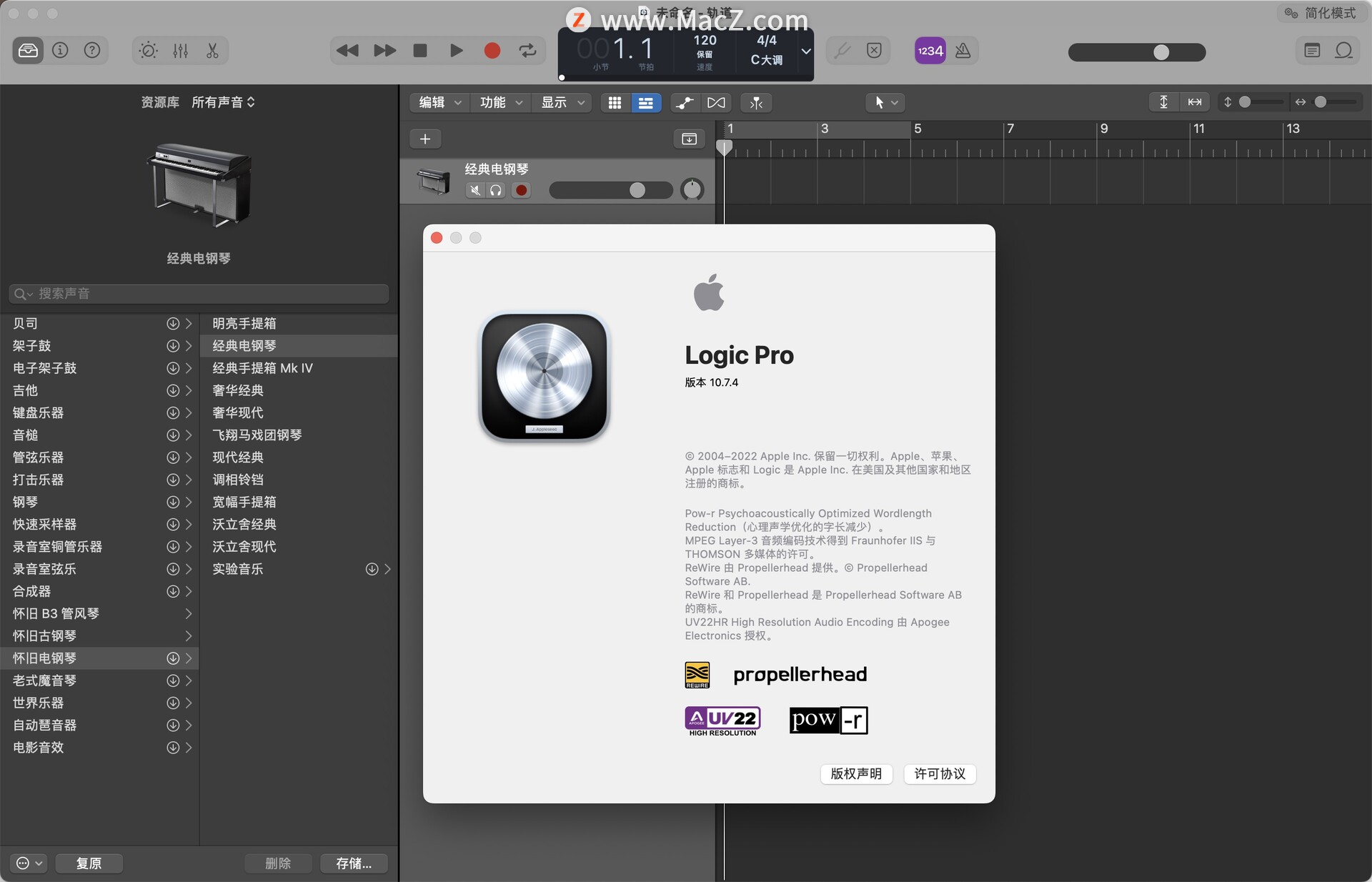Click the metronome icon
The width and height of the screenshot is (1372, 882).
963,51
